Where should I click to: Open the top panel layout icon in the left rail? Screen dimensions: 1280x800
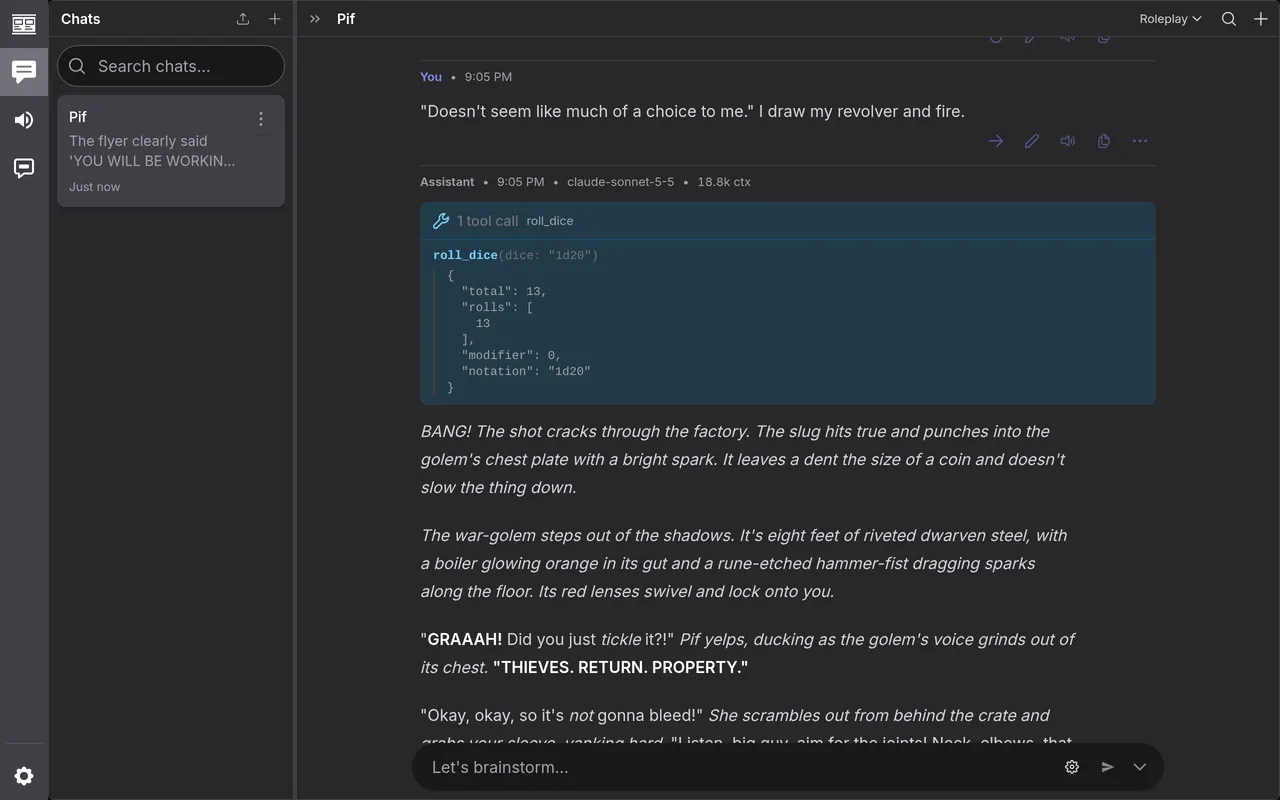(x=24, y=24)
